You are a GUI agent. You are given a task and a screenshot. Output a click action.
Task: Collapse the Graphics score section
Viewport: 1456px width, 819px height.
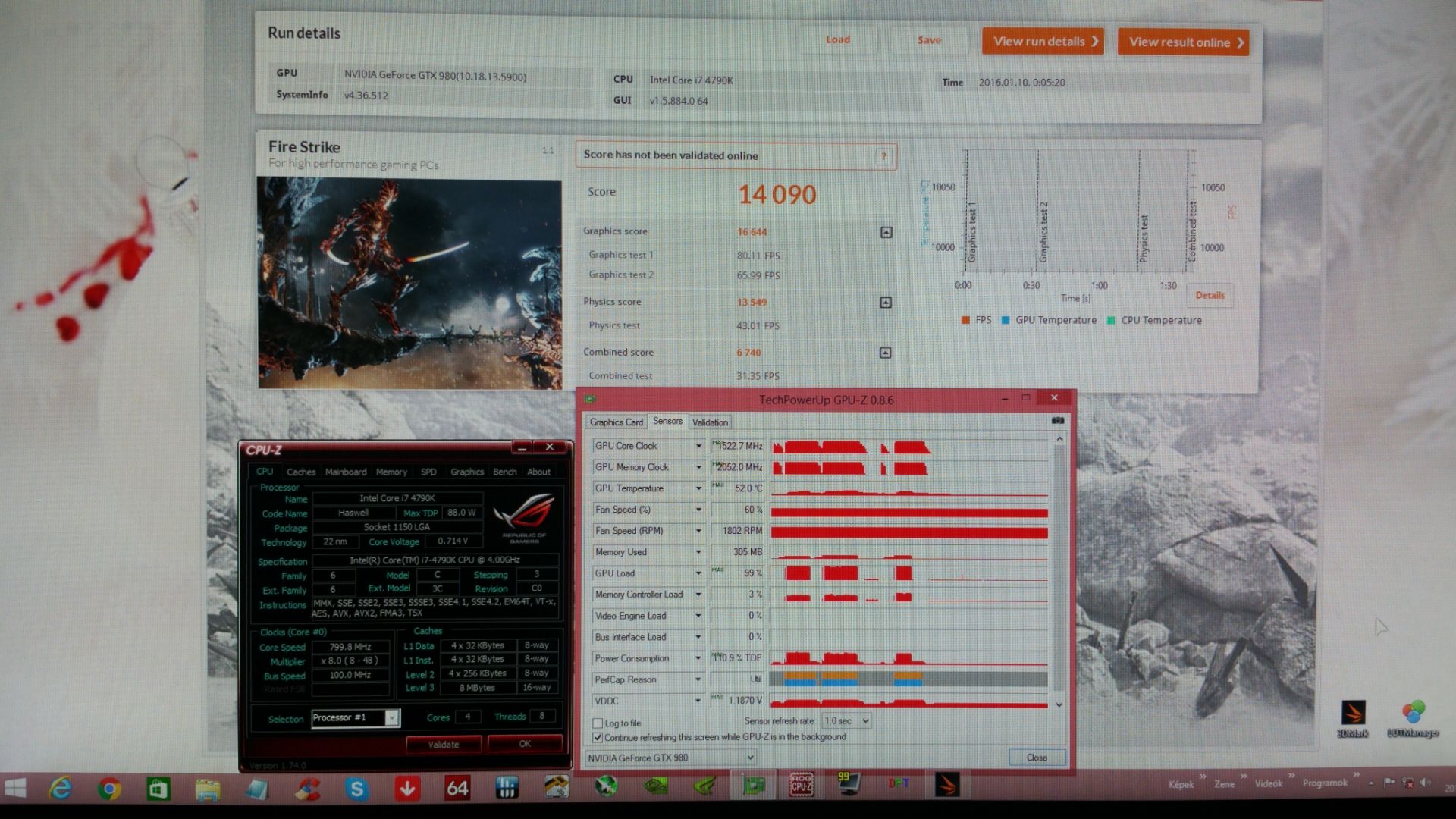[886, 233]
